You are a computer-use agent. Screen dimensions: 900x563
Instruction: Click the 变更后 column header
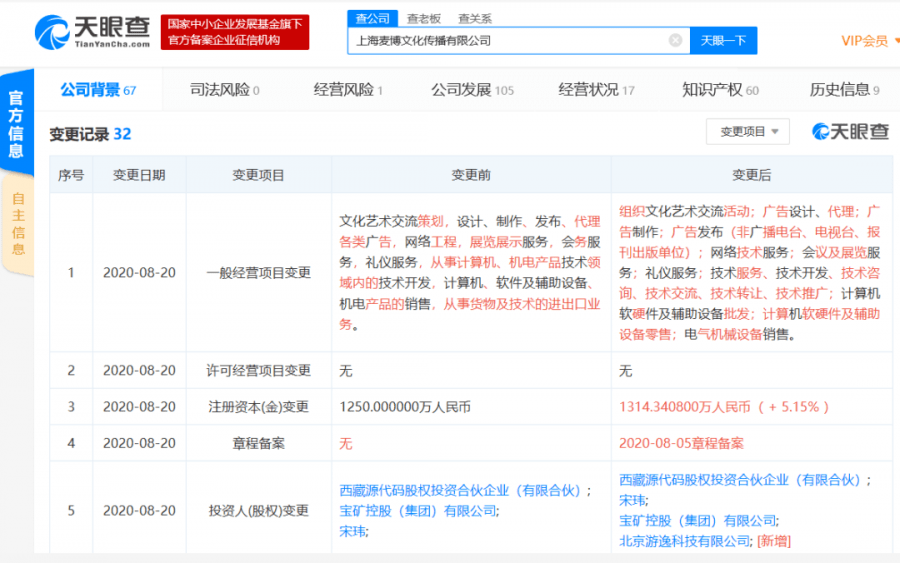pyautogui.click(x=752, y=175)
